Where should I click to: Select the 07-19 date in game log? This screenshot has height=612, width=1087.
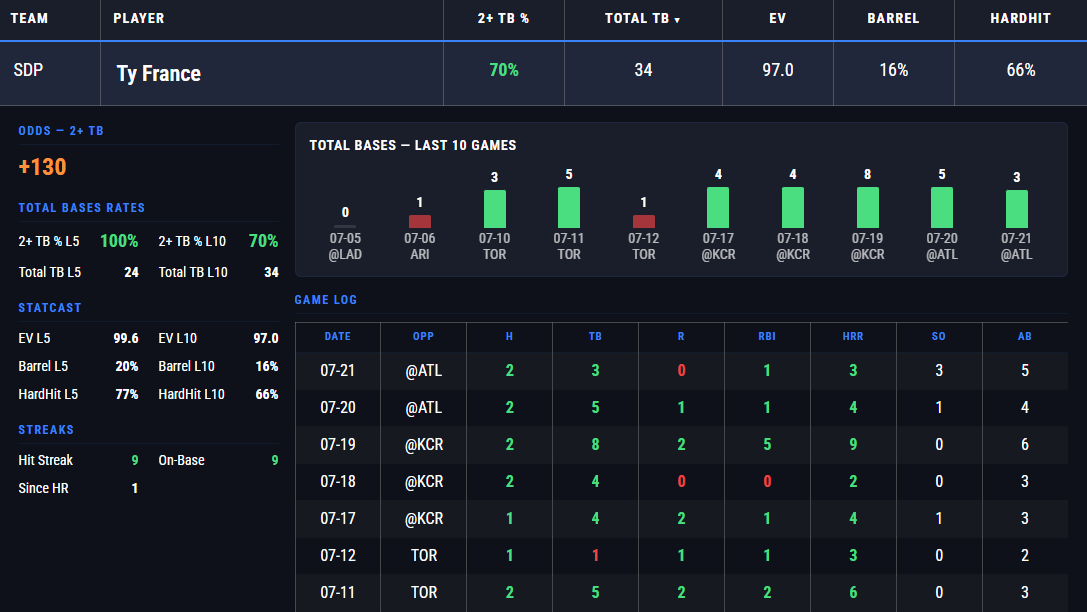tap(338, 444)
